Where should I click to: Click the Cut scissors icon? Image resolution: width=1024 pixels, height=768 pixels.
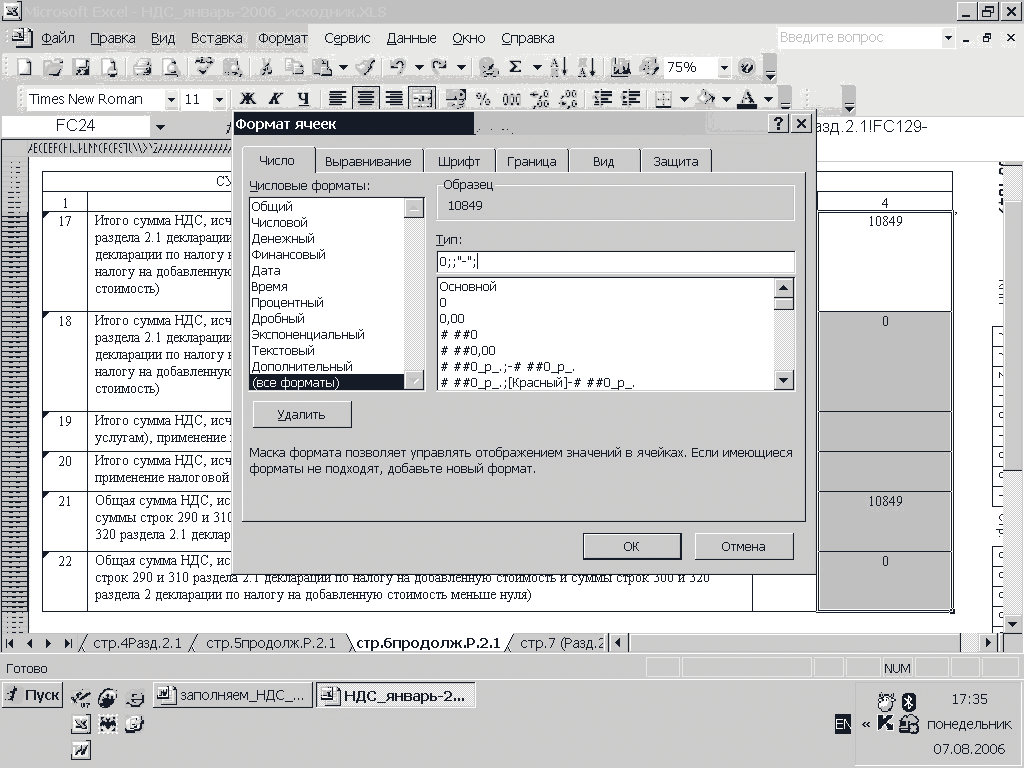tap(266, 68)
